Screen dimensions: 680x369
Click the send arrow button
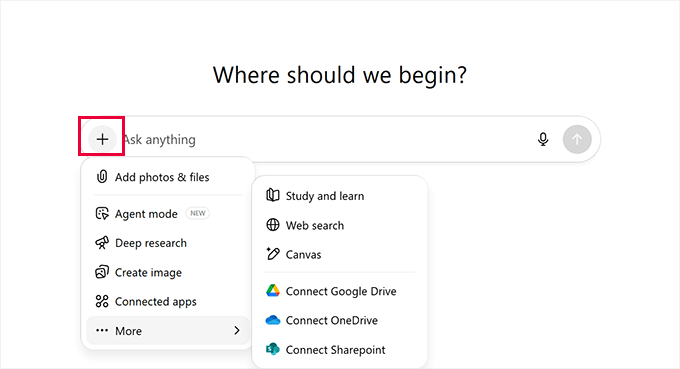pos(577,139)
